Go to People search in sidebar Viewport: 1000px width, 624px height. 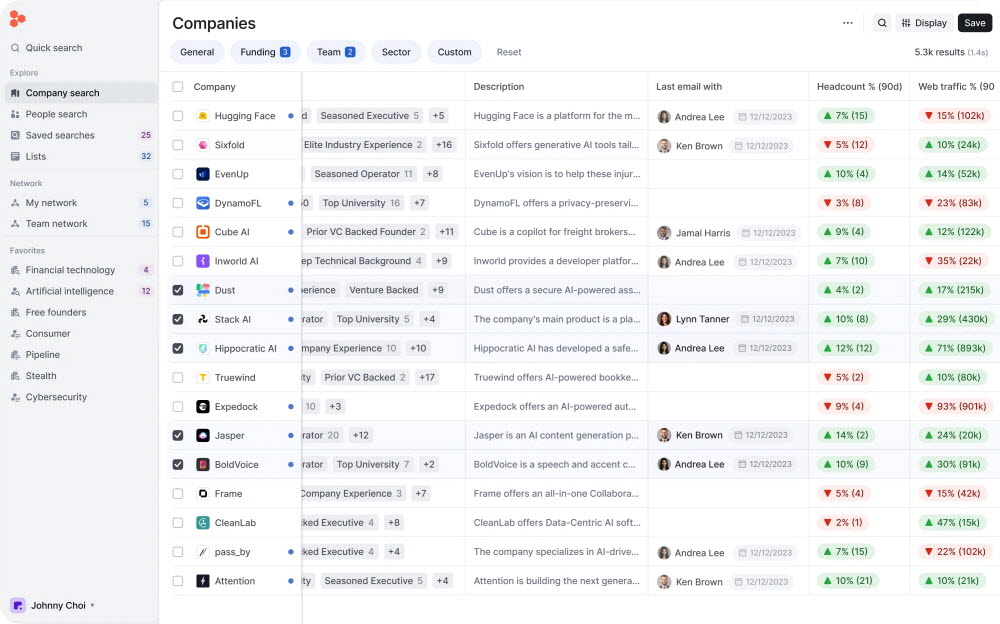click(56, 114)
